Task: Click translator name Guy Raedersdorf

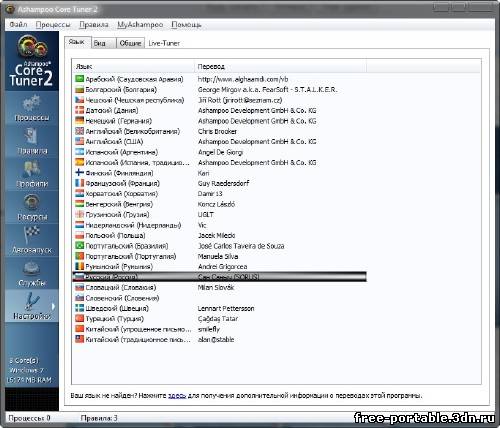Action: pyautogui.click(x=223, y=183)
